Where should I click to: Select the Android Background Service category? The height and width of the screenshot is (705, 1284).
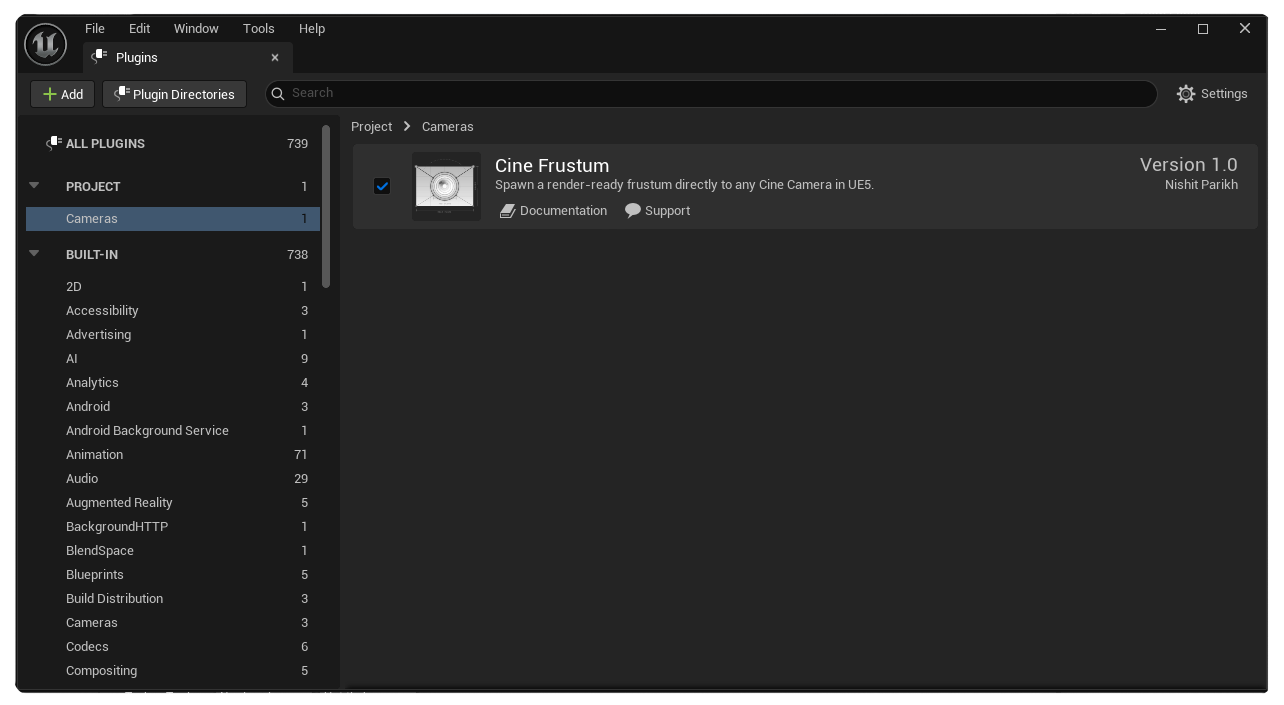pyautogui.click(x=173, y=431)
